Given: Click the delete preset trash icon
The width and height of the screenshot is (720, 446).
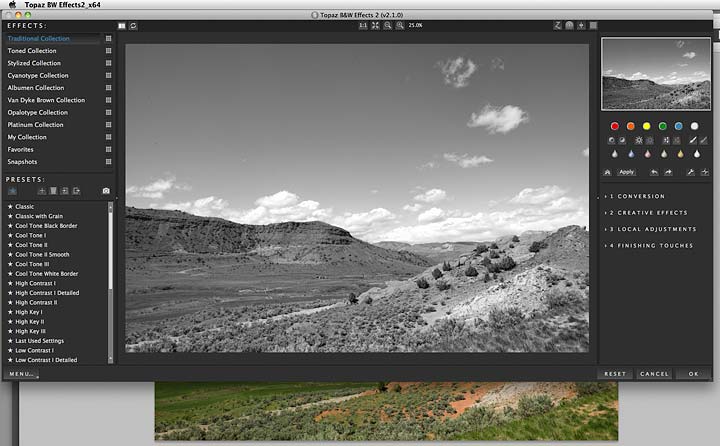Looking at the screenshot, I should pyautogui.click(x=53, y=191).
